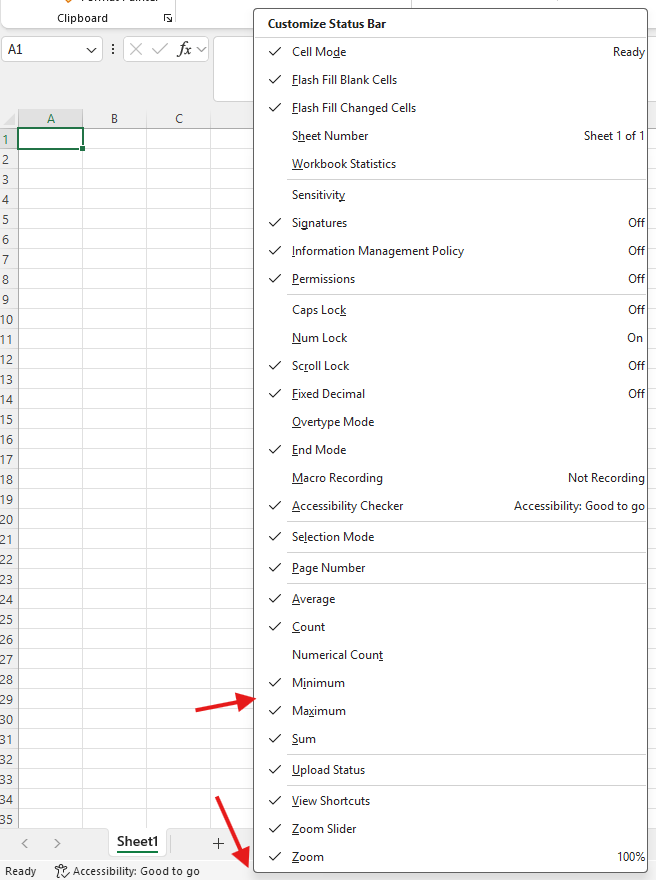This screenshot has width=656, height=880.
Task: Click the Customize Status Bar title
Action: tap(327, 24)
